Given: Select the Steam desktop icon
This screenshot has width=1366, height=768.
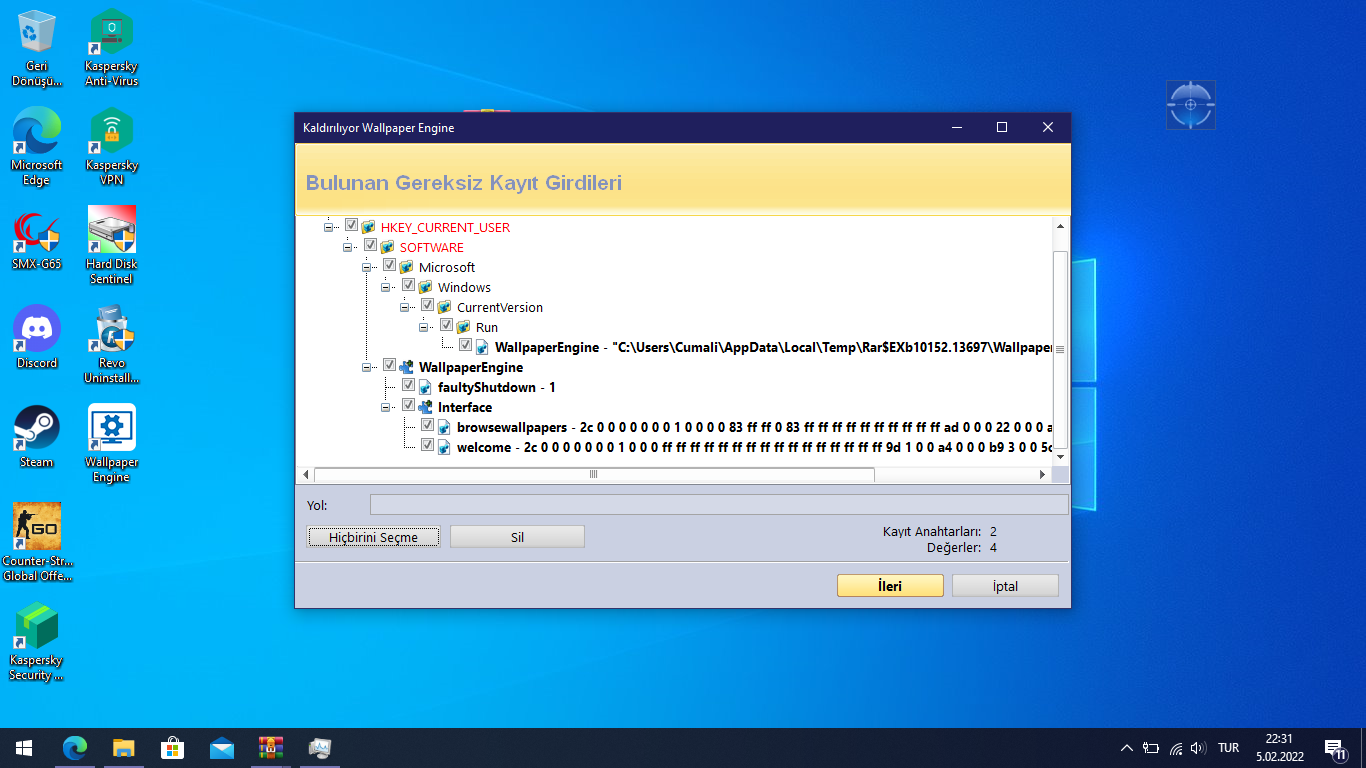Looking at the screenshot, I should pos(37,437).
